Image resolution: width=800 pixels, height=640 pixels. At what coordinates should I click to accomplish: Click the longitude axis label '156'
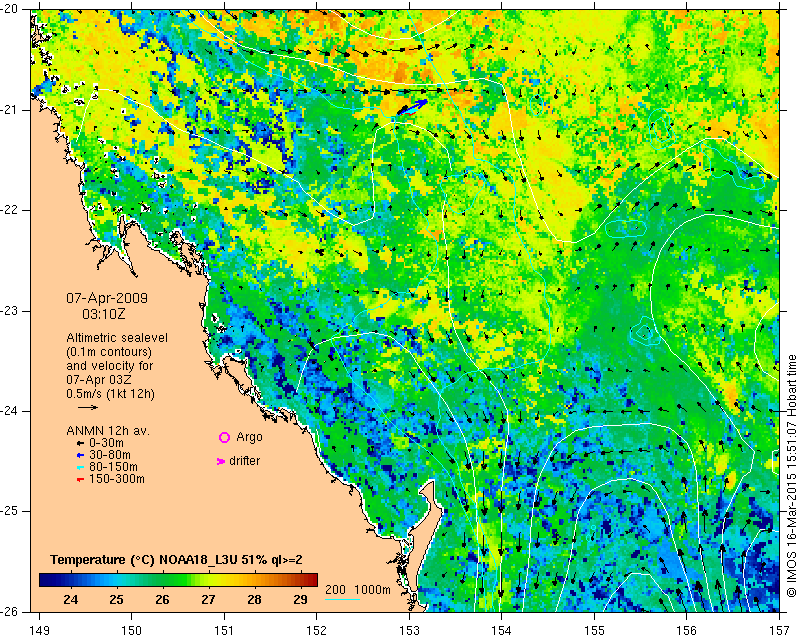(687, 631)
